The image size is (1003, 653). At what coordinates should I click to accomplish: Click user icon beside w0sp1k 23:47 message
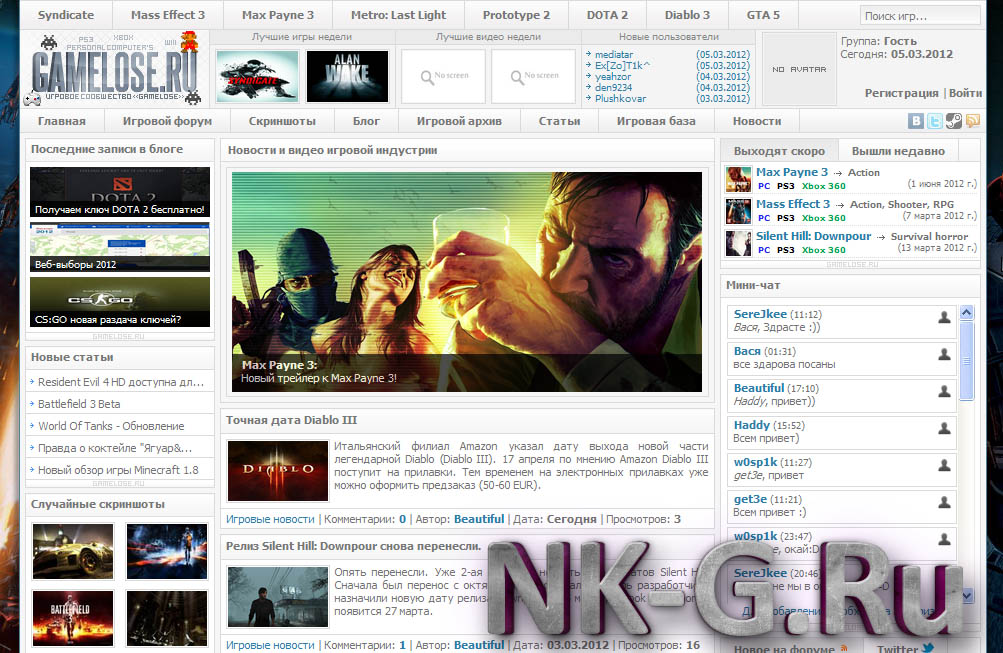(944, 540)
